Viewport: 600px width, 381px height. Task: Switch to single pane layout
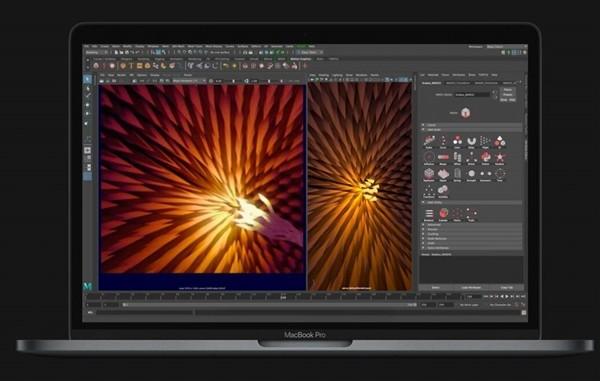[x=88, y=150]
